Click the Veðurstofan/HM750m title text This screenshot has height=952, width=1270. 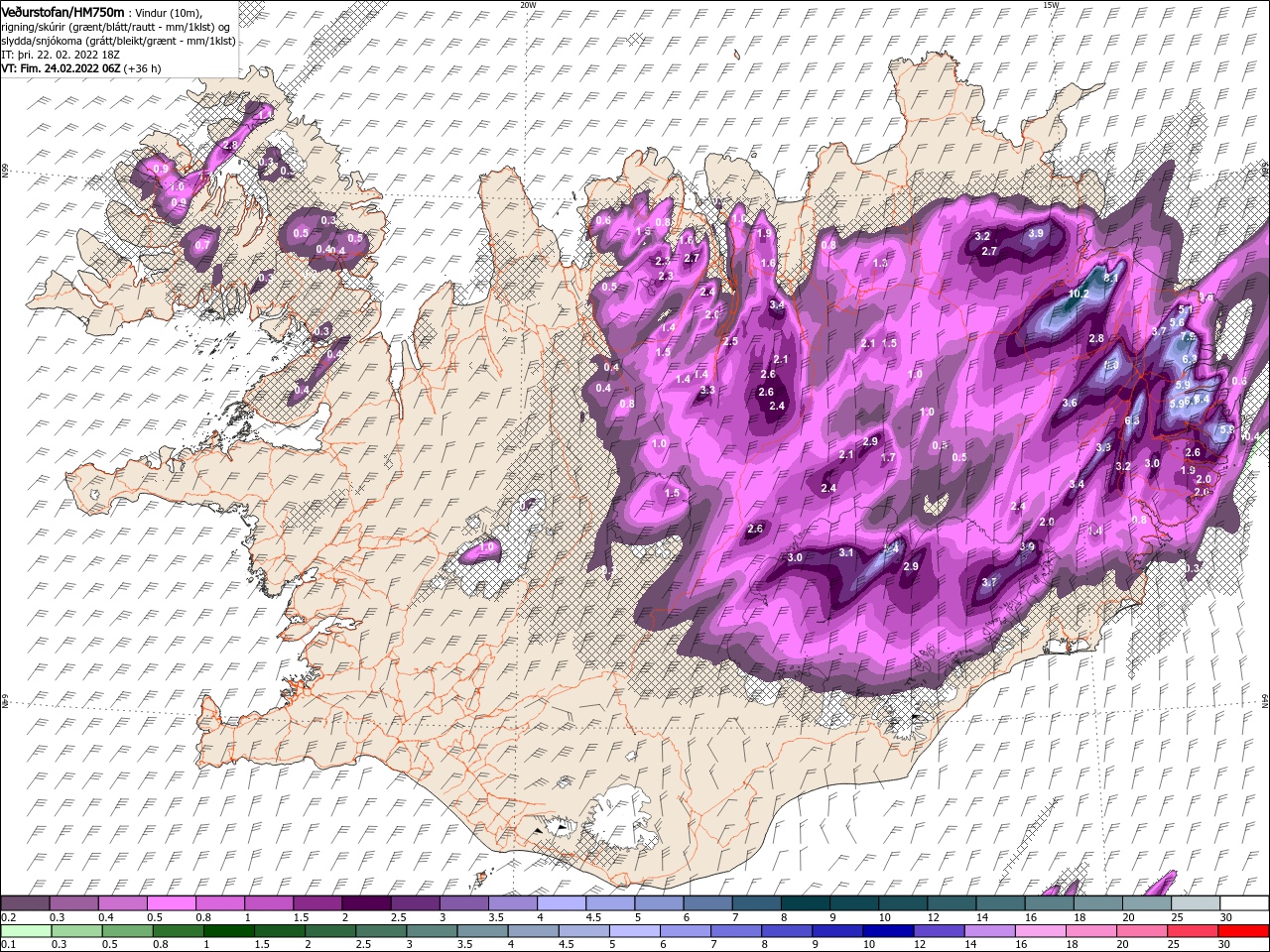pos(63,11)
